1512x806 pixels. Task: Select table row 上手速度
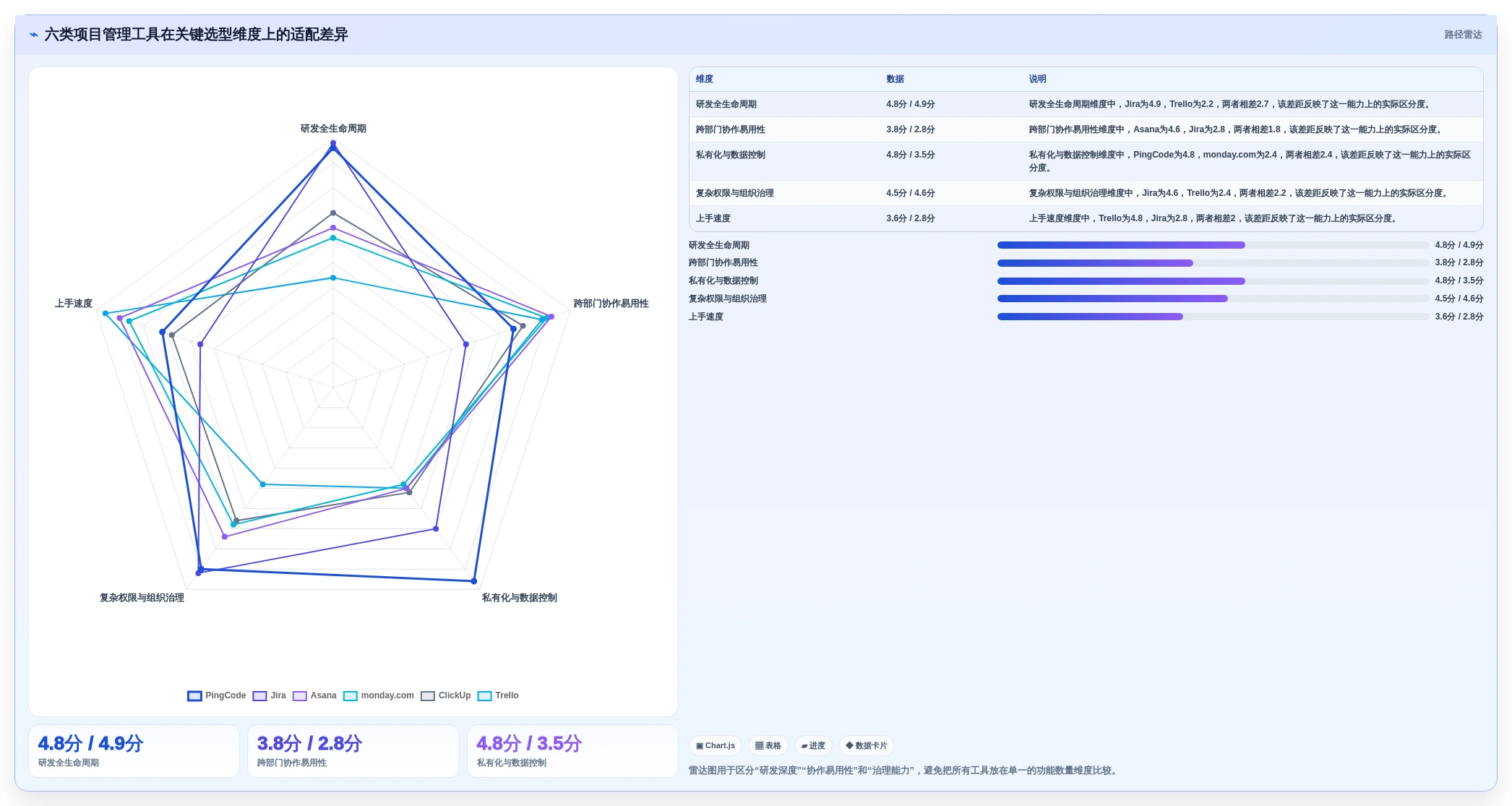(x=1086, y=218)
